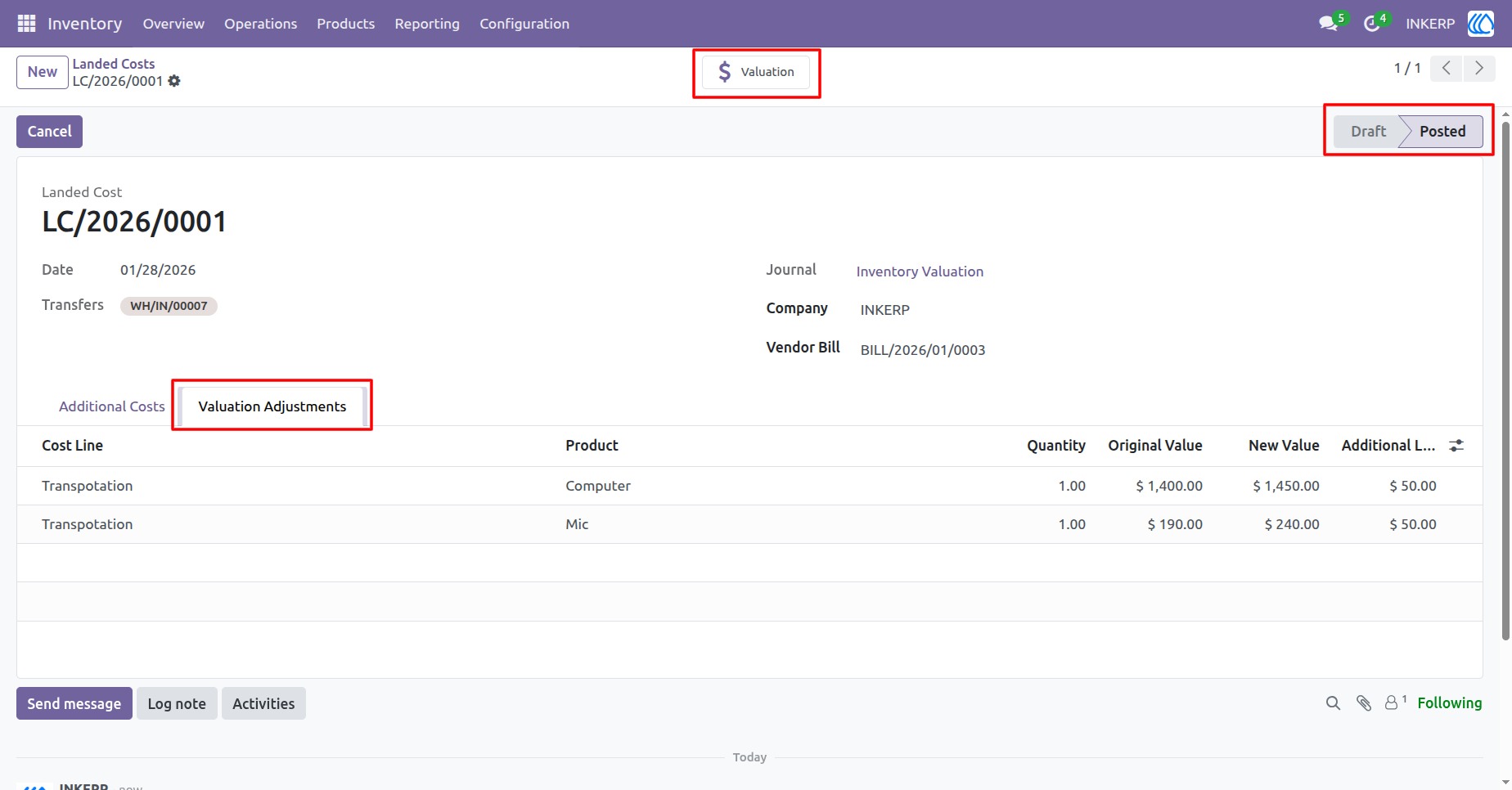The width and height of the screenshot is (1512, 790).
Task: Open the Operations menu
Action: pyautogui.click(x=261, y=24)
